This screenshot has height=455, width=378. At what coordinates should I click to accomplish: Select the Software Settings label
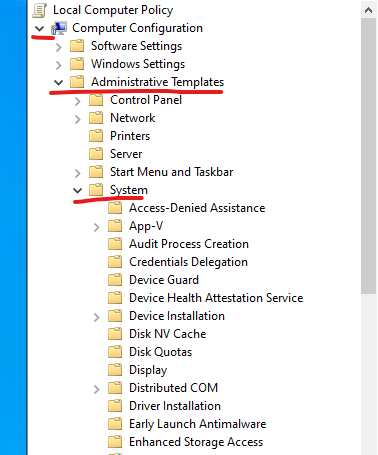point(136,46)
